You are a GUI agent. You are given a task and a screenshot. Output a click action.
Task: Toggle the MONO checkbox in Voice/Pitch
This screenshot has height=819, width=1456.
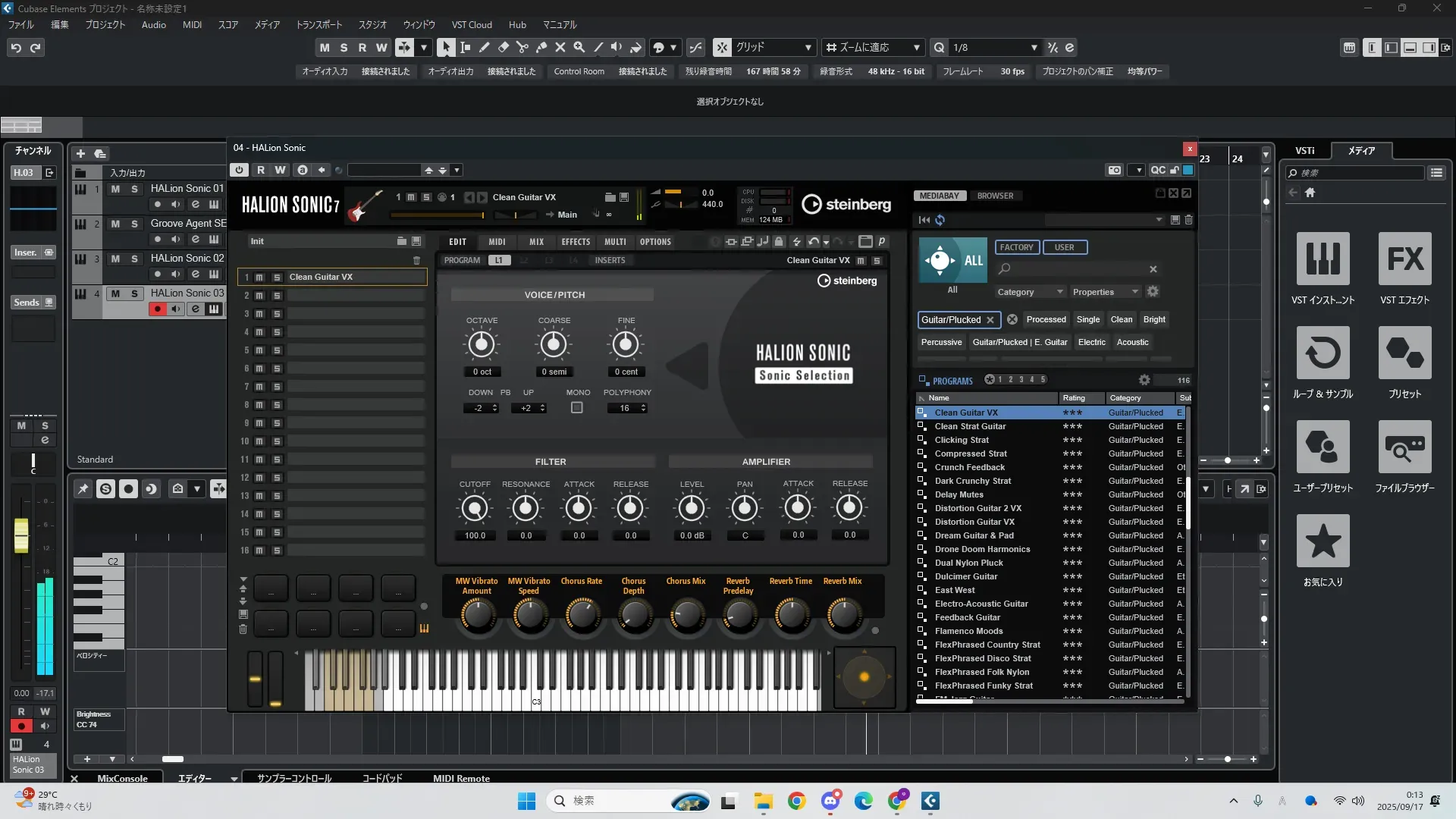(x=577, y=408)
